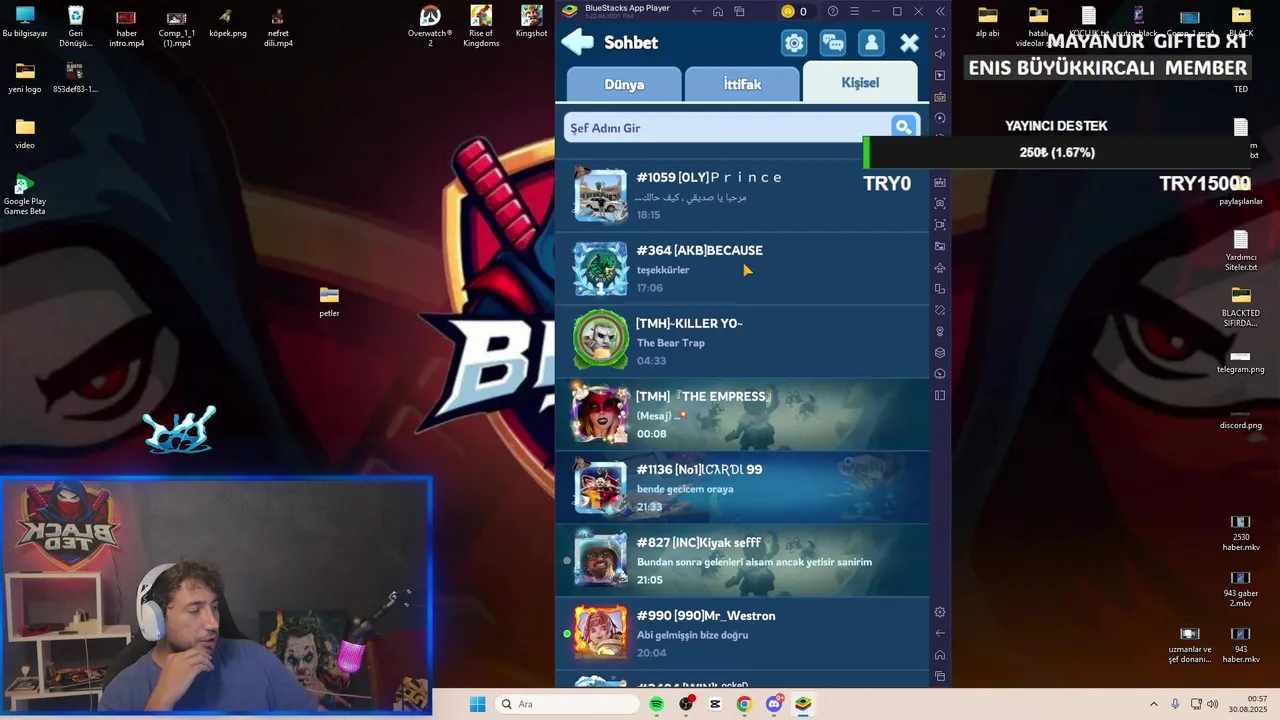Click BlueStacks title bar home icon
1280x720 pixels.
coord(718,11)
